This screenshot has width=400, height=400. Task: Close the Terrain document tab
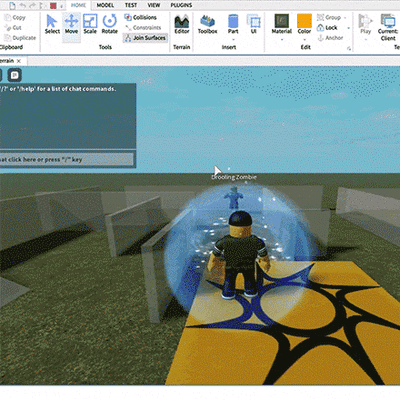tap(19, 61)
